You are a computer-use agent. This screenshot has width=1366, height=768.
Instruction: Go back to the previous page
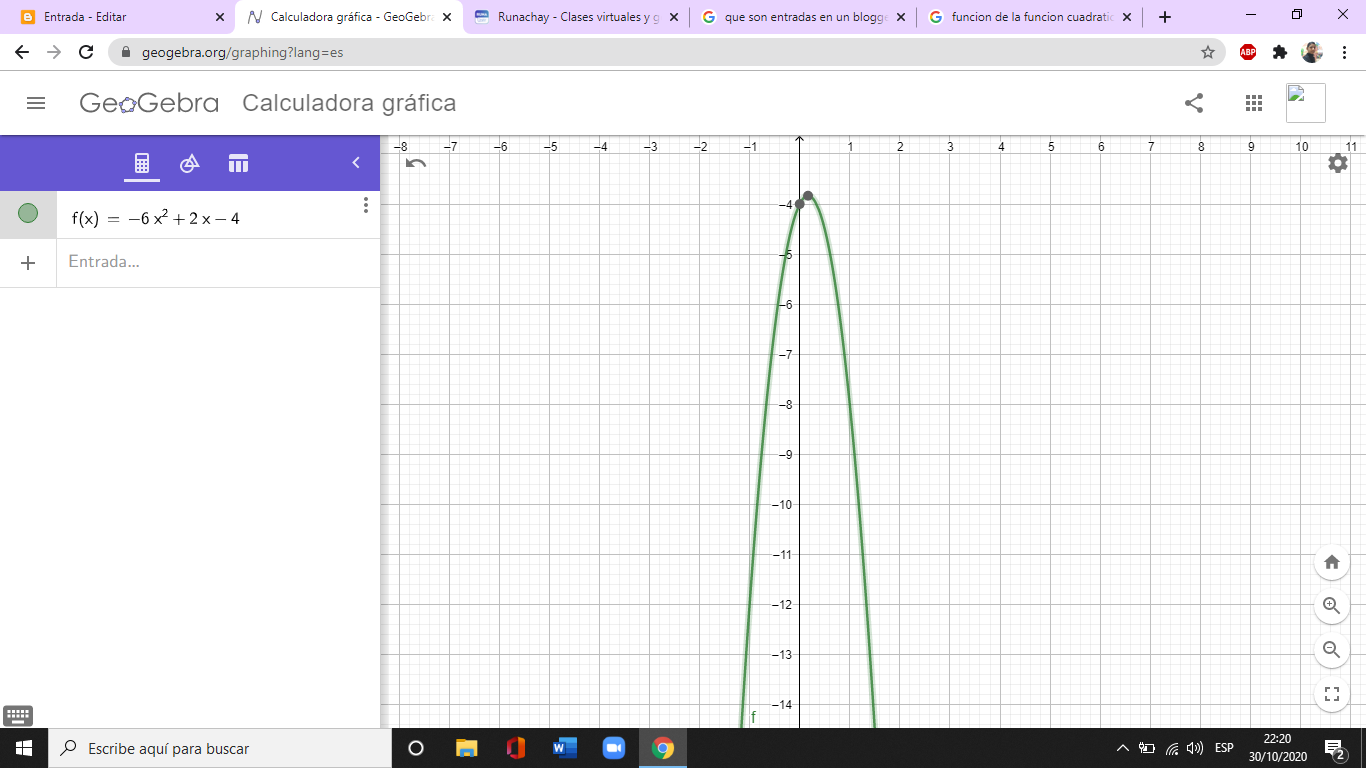(22, 52)
